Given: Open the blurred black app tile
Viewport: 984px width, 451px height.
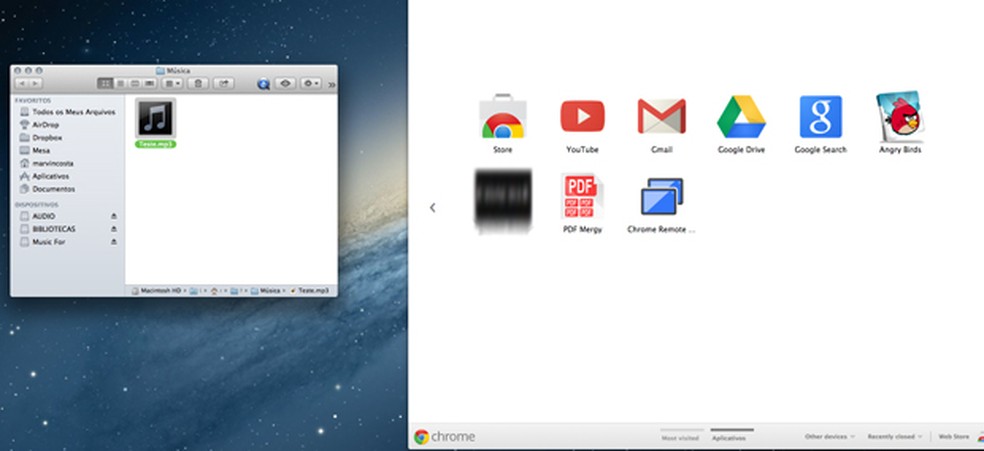Looking at the screenshot, I should (503, 201).
